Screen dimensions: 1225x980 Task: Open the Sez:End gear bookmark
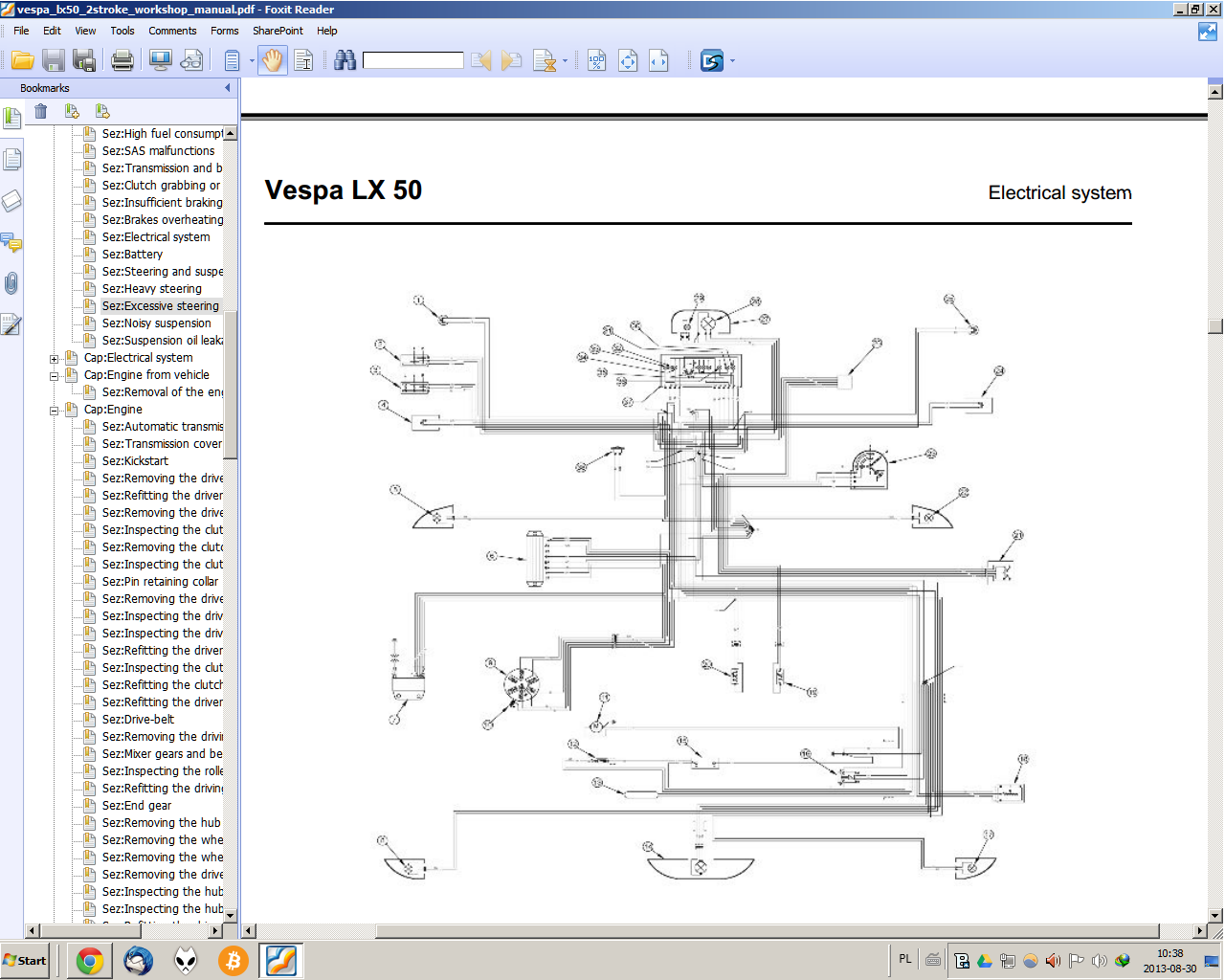(x=137, y=806)
